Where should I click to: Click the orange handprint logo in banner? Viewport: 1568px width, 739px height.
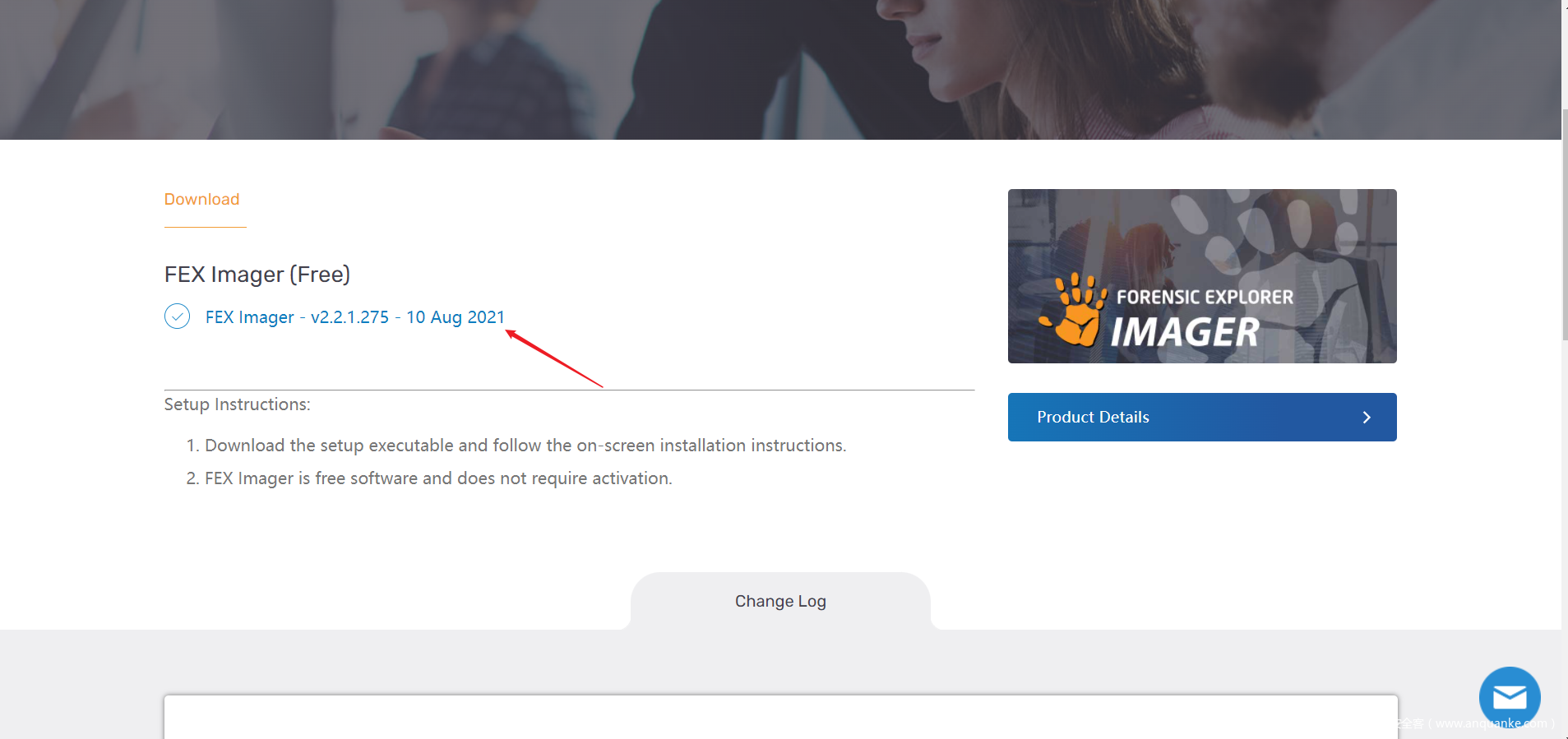coord(1073,310)
